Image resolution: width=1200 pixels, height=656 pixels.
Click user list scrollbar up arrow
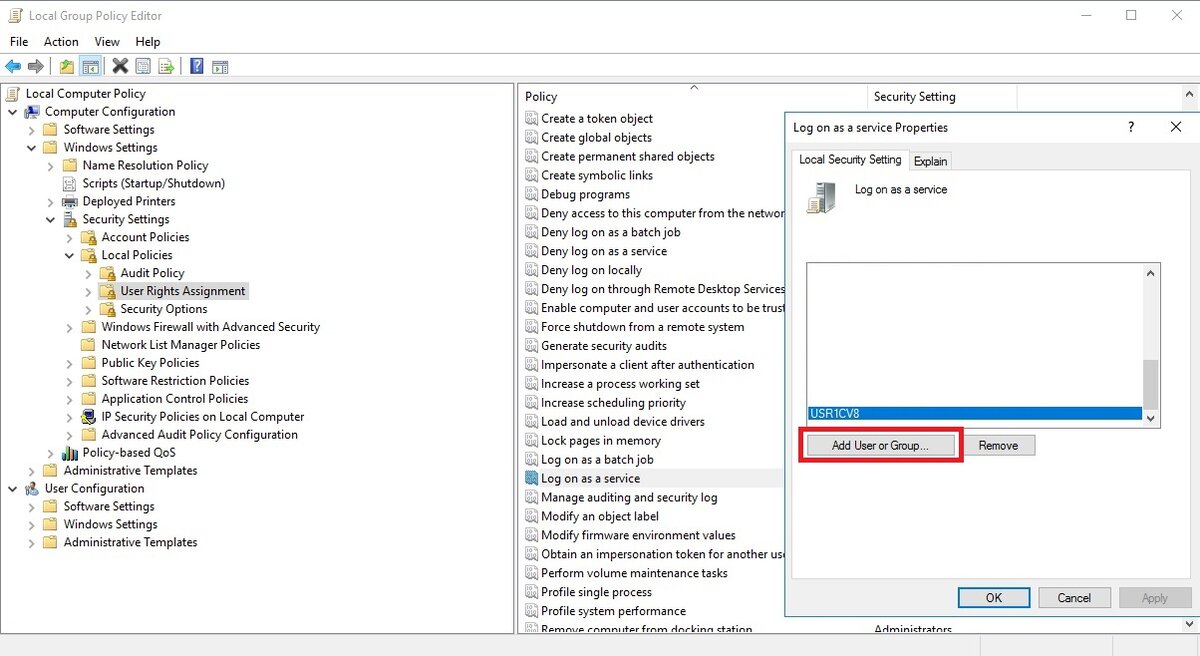pos(1151,272)
